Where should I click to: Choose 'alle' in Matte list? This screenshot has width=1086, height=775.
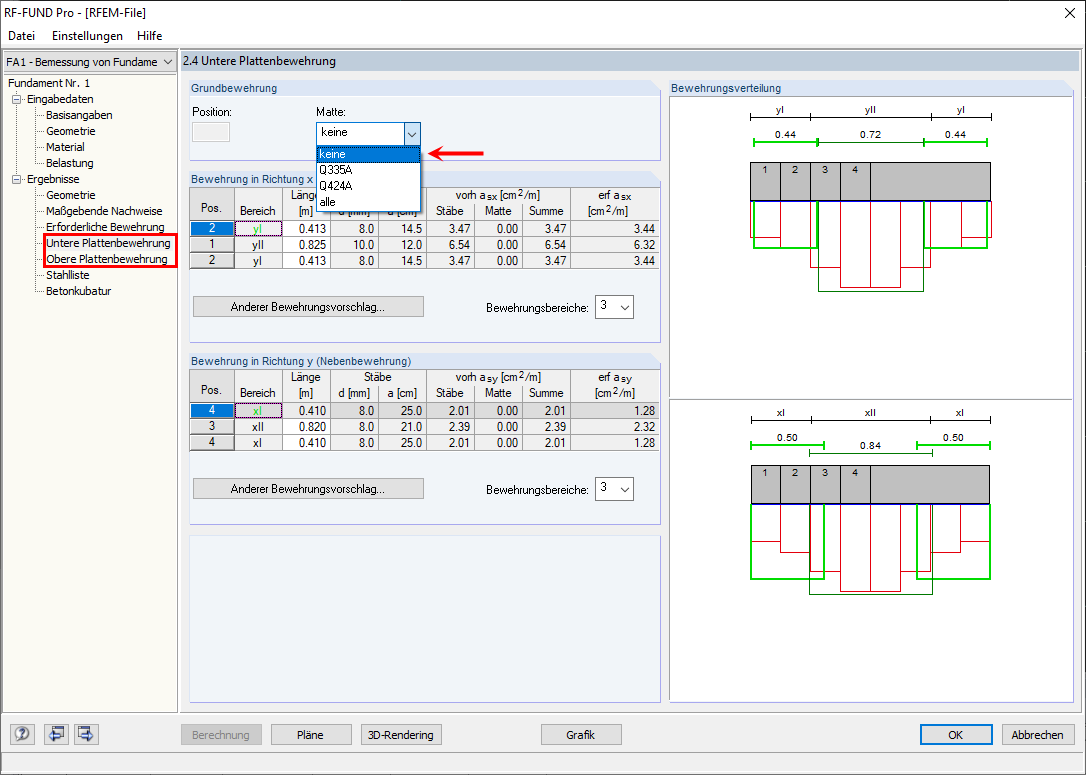click(368, 202)
